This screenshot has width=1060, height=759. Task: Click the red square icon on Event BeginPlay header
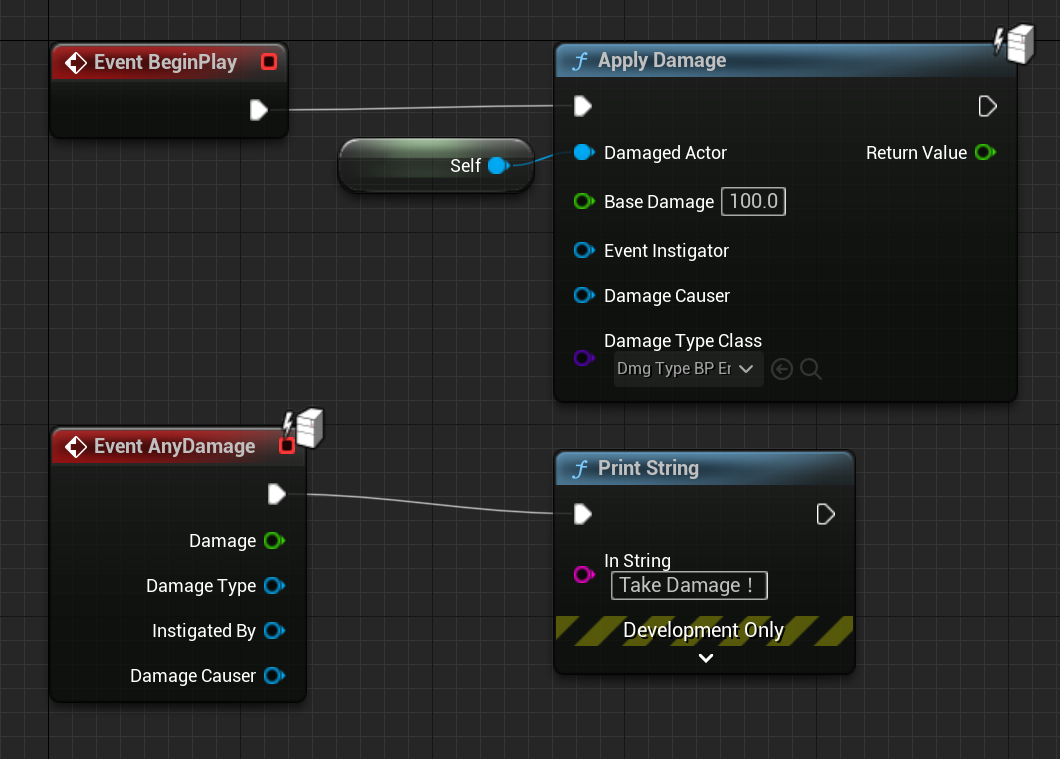pyautogui.click(x=268, y=61)
